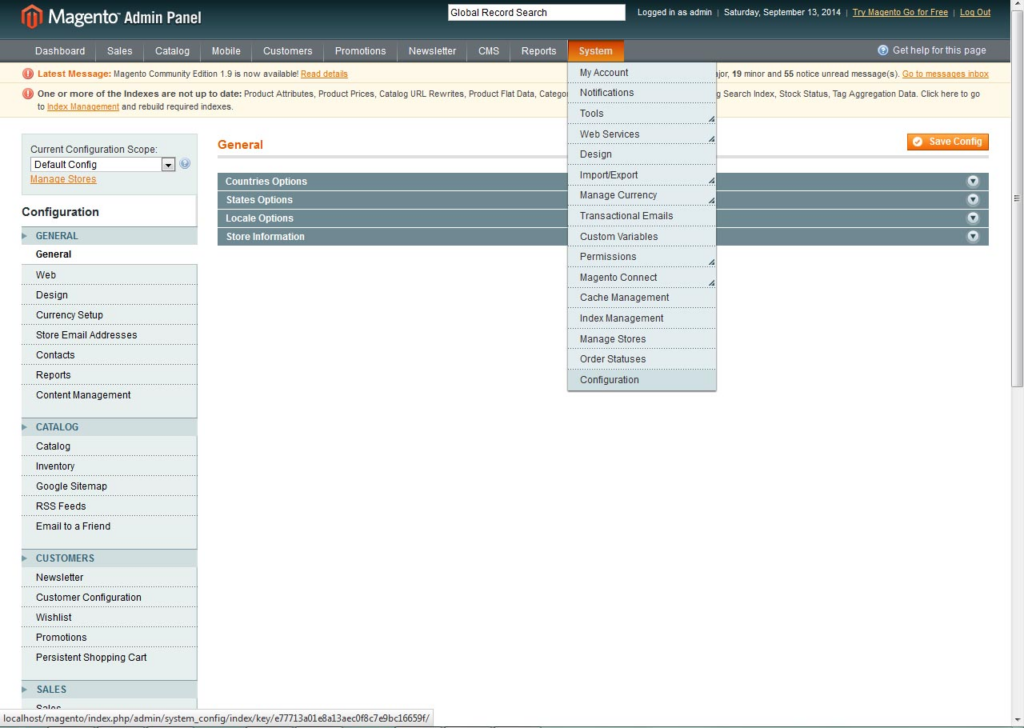Screen dimensions: 1024x728
Task: Click the help question icon beside page help
Action: click(x=882, y=50)
